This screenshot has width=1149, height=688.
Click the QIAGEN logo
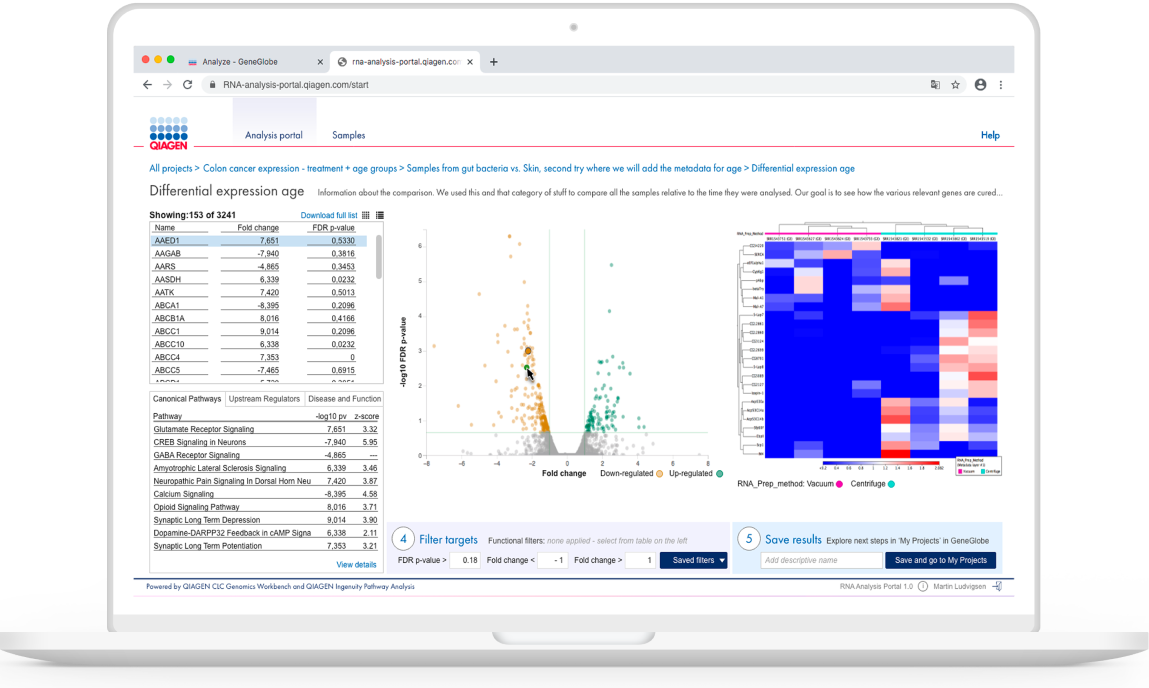pos(168,134)
